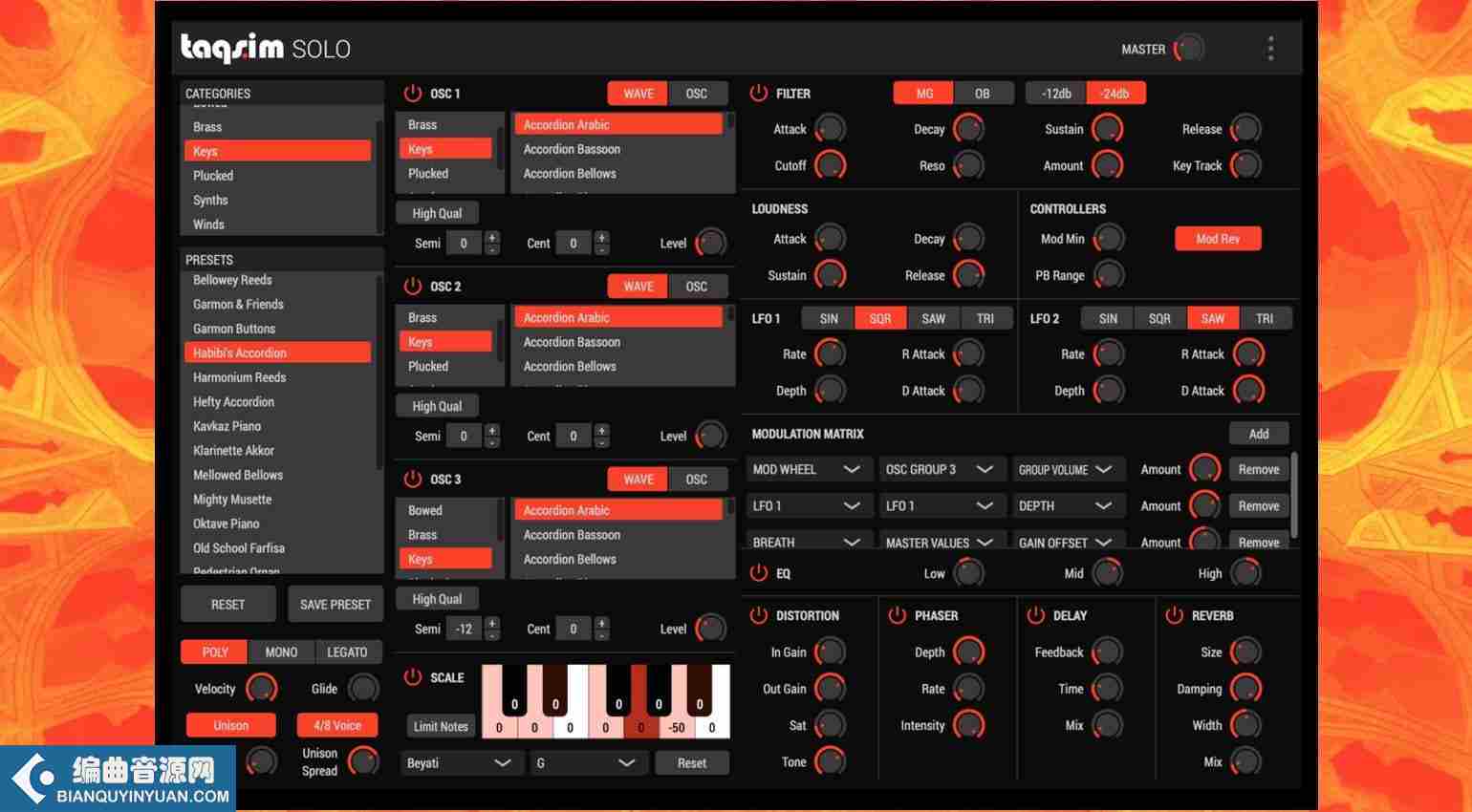Toggle the OSC 3 power icon
1472x812 pixels.
412,480
